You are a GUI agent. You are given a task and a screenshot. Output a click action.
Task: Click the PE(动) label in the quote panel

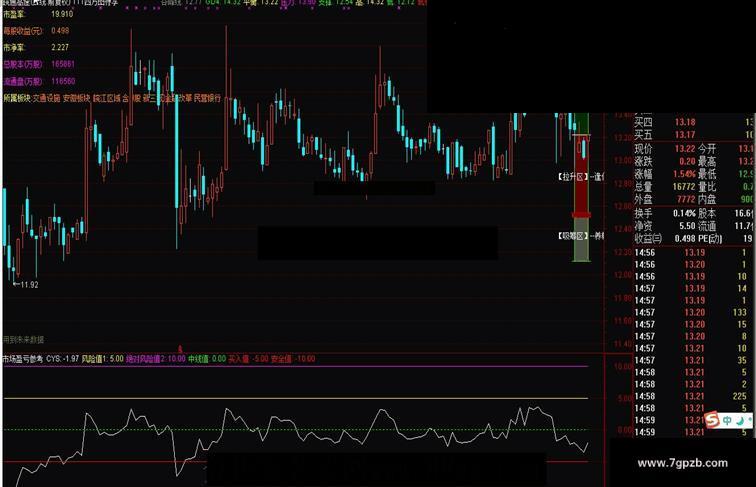tap(710, 238)
